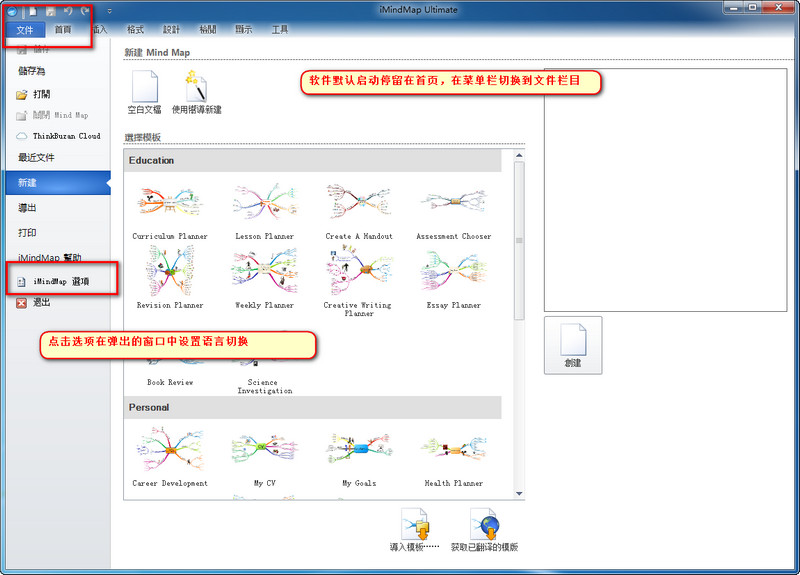Select the Weekly Planner template
This screenshot has height=575, width=800.
265,278
